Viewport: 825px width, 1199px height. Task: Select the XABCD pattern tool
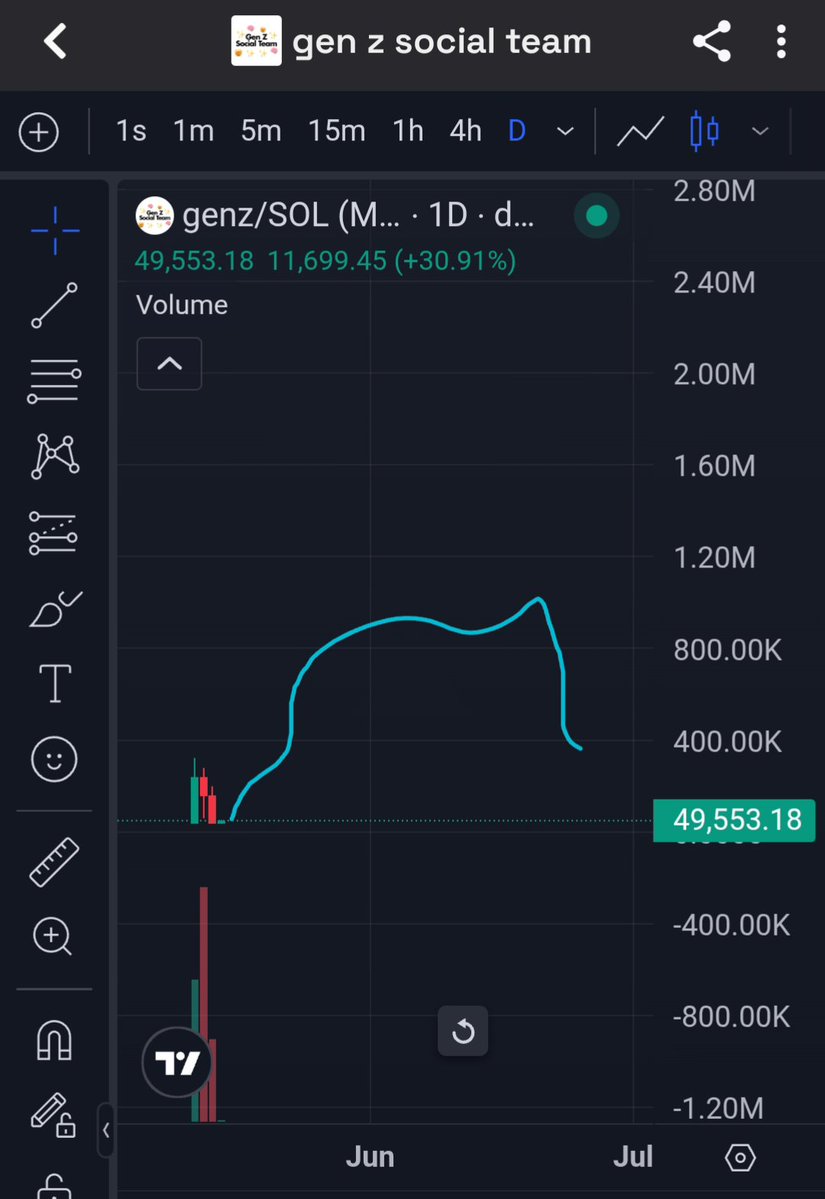[x=54, y=457]
